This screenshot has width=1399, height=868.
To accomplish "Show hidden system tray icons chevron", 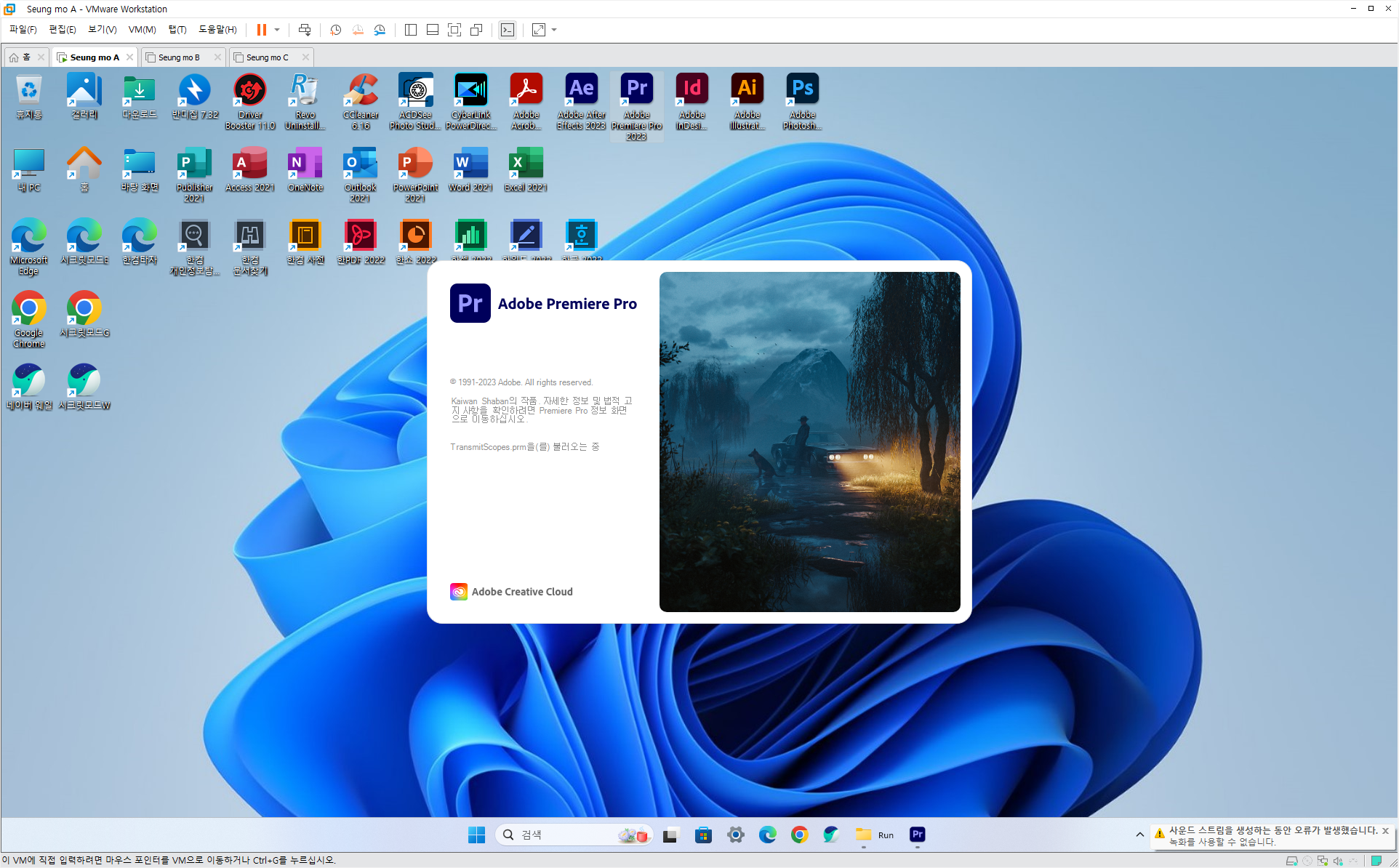I will [1139, 835].
